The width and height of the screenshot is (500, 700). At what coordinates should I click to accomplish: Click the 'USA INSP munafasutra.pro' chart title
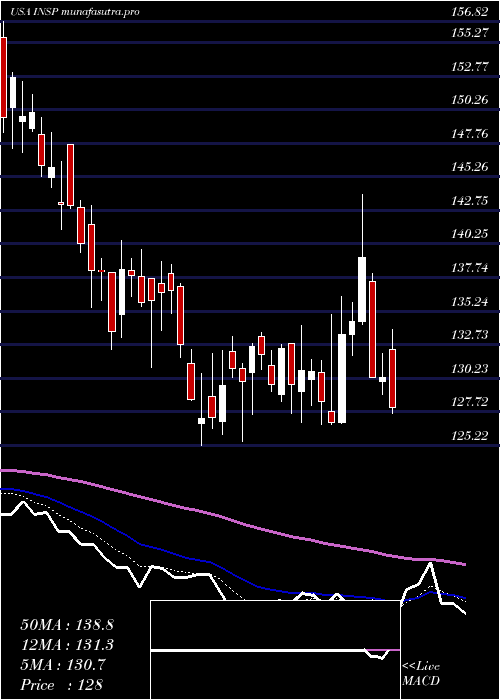(75, 12)
